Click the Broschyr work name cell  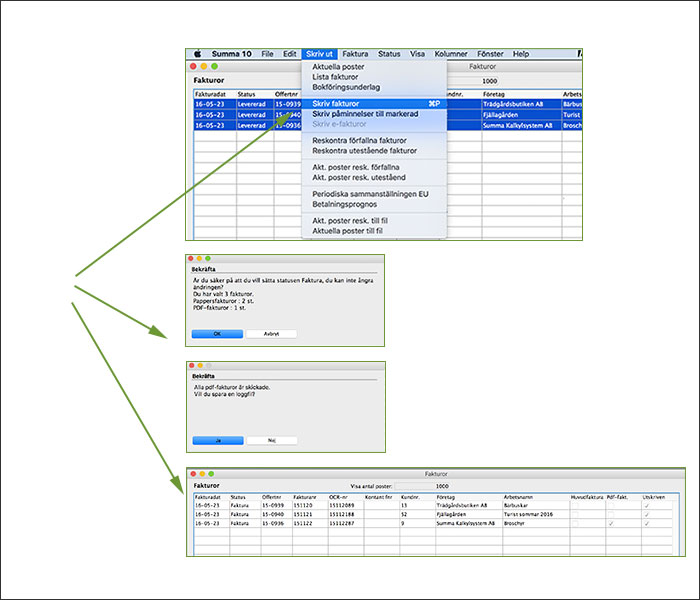point(536,524)
